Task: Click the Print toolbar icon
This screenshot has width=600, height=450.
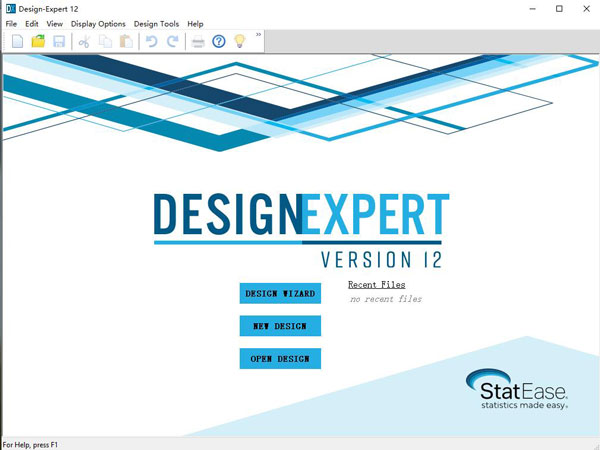Action: (198, 41)
